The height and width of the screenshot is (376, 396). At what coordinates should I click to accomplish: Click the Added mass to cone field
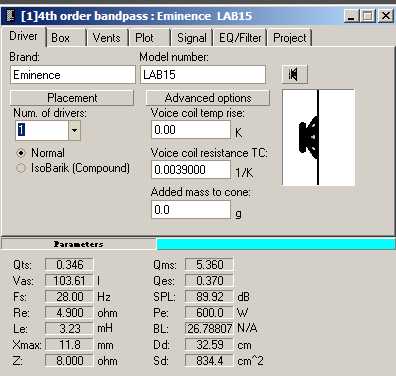(x=191, y=210)
